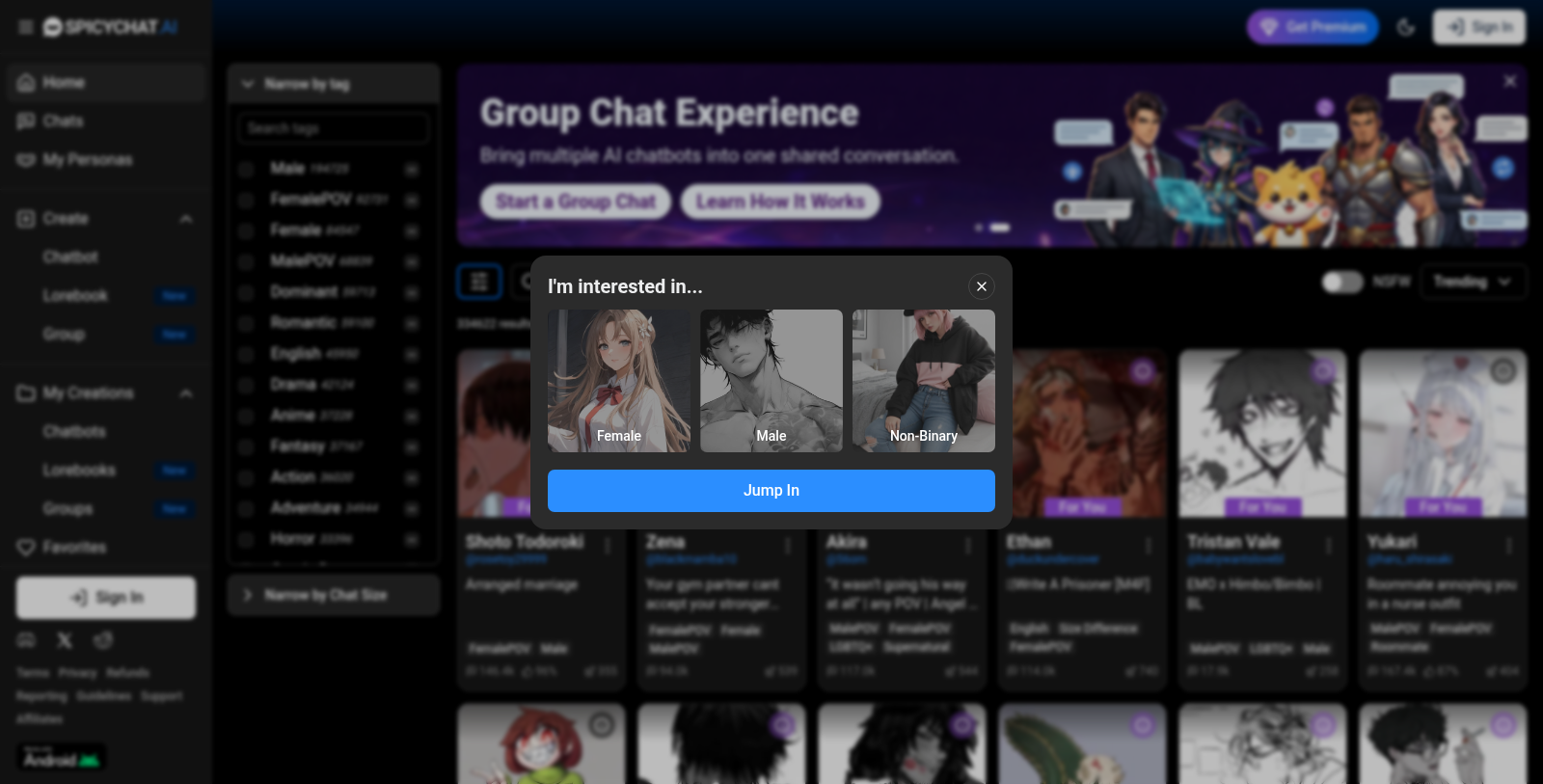
Task: Open the Discord icon link
Action: tap(27, 640)
